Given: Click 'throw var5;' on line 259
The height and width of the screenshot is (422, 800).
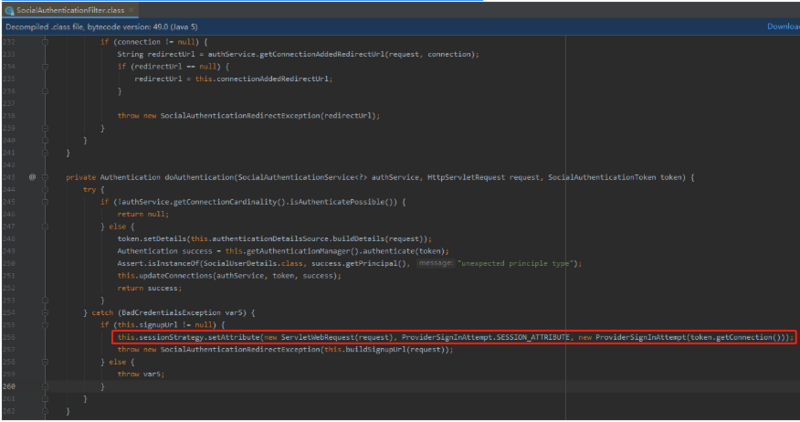Looking at the screenshot, I should point(141,374).
